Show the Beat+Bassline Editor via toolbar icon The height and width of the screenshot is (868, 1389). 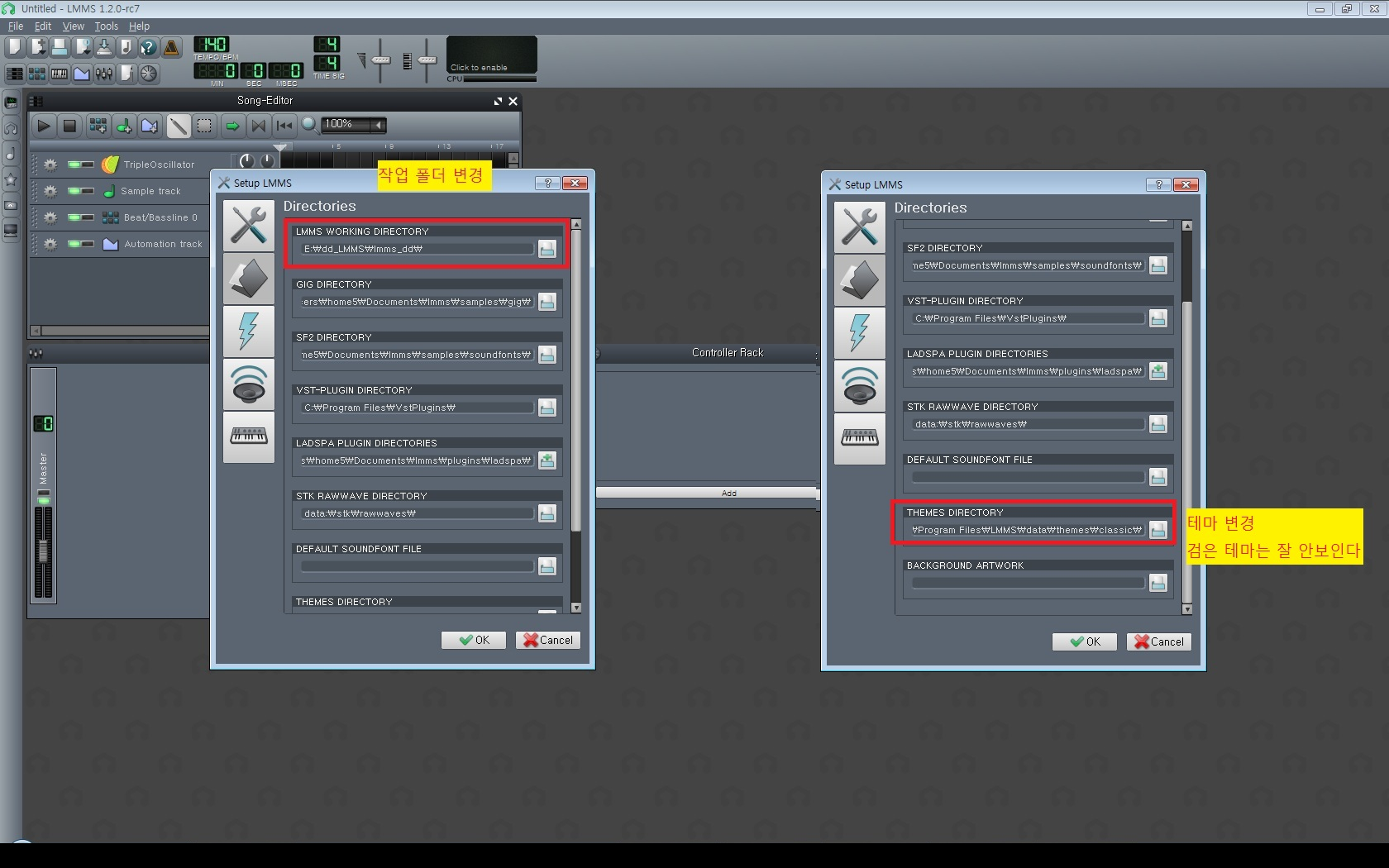tap(37, 74)
